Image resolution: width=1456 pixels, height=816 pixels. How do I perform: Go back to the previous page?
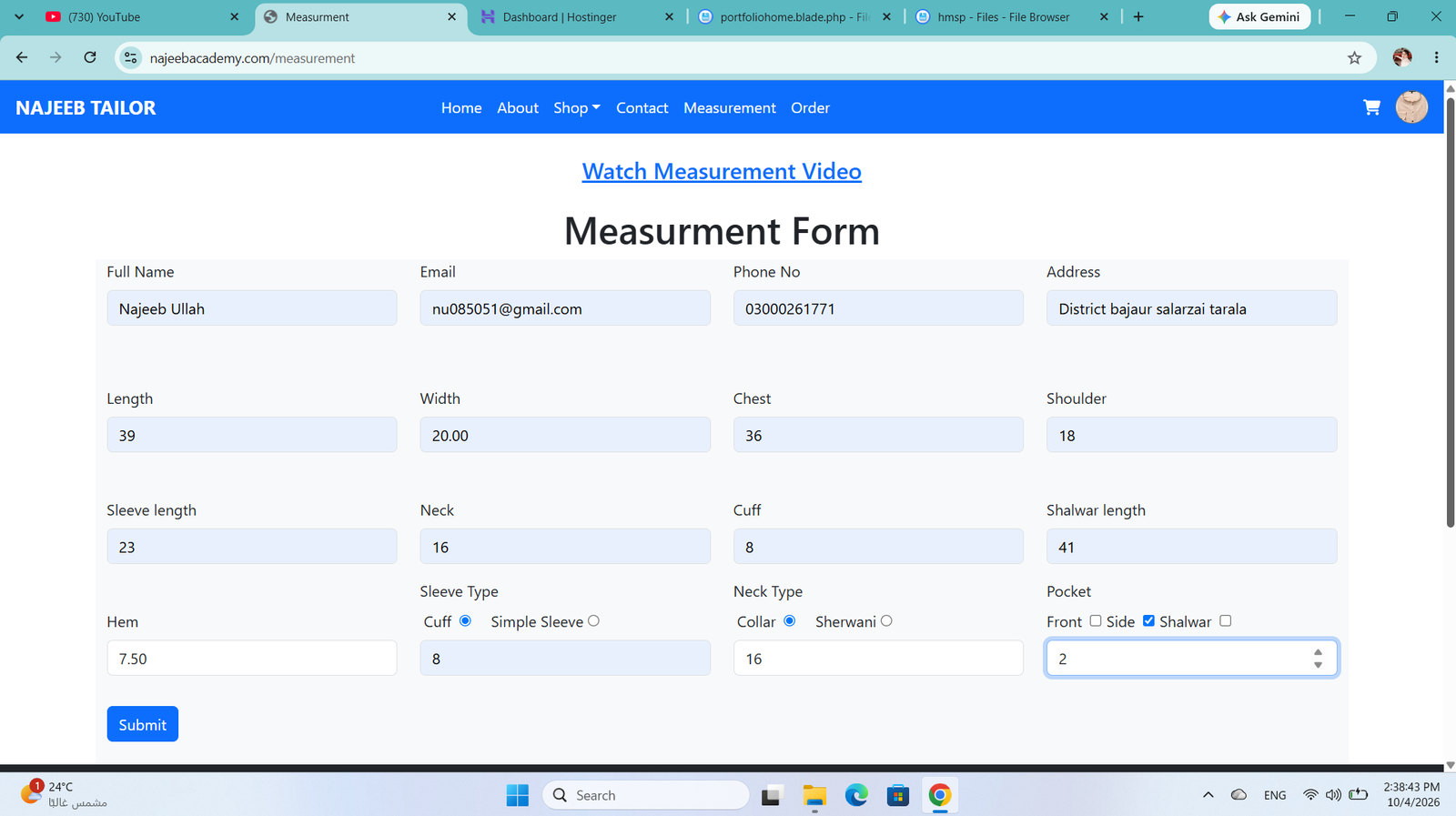point(22,57)
